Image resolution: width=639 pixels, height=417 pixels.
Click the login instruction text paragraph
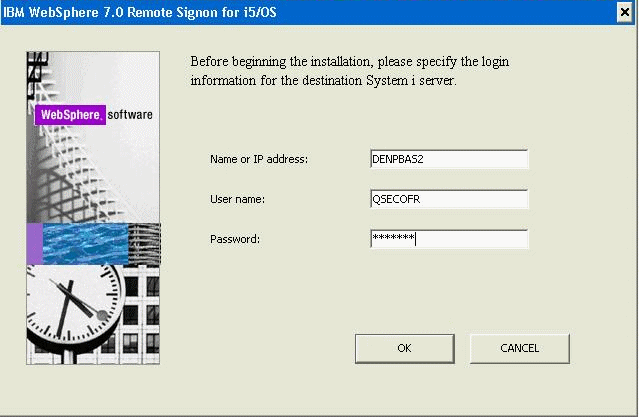pos(350,72)
